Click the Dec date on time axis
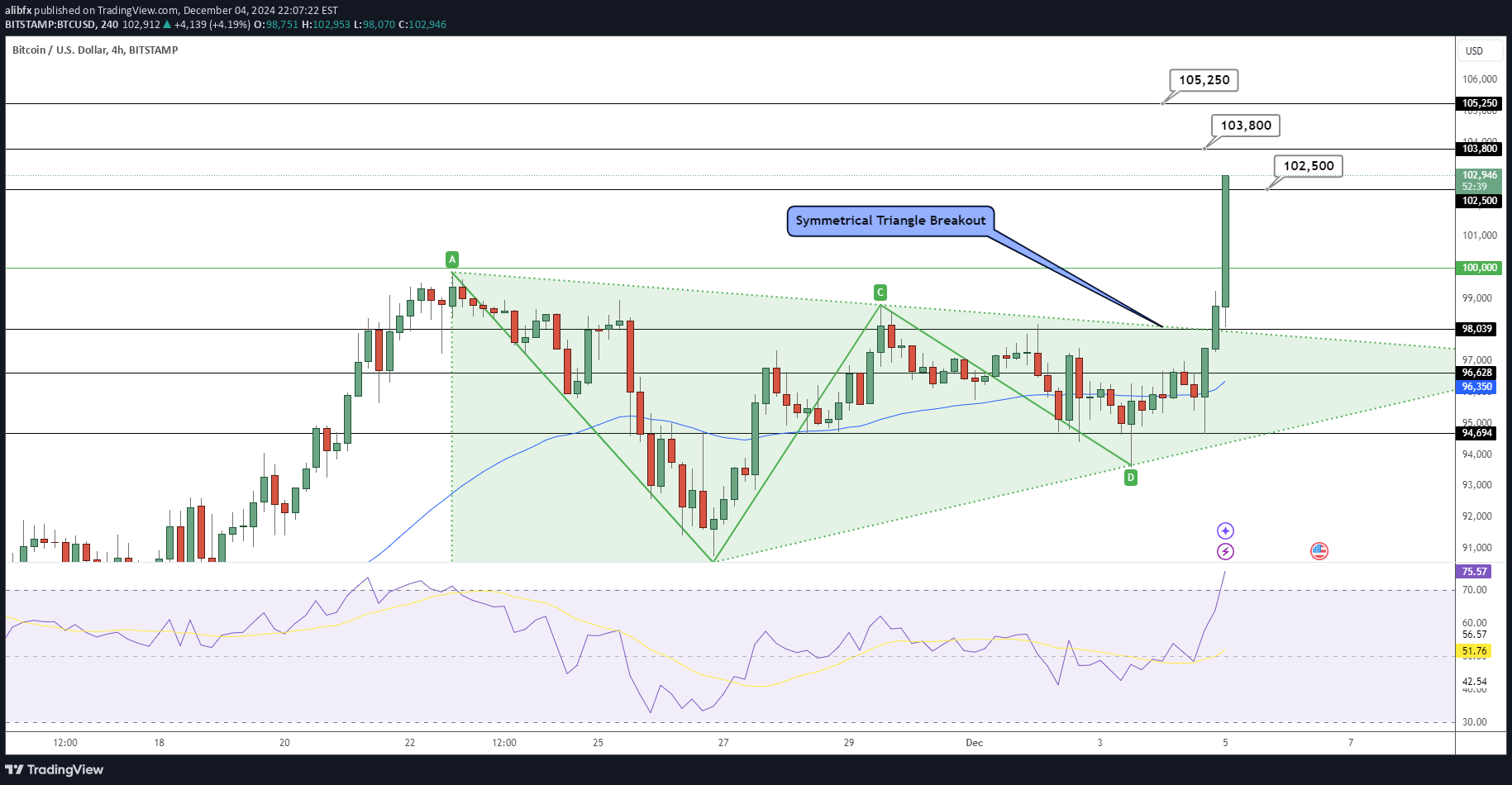The width and height of the screenshot is (1512, 785). click(975, 743)
